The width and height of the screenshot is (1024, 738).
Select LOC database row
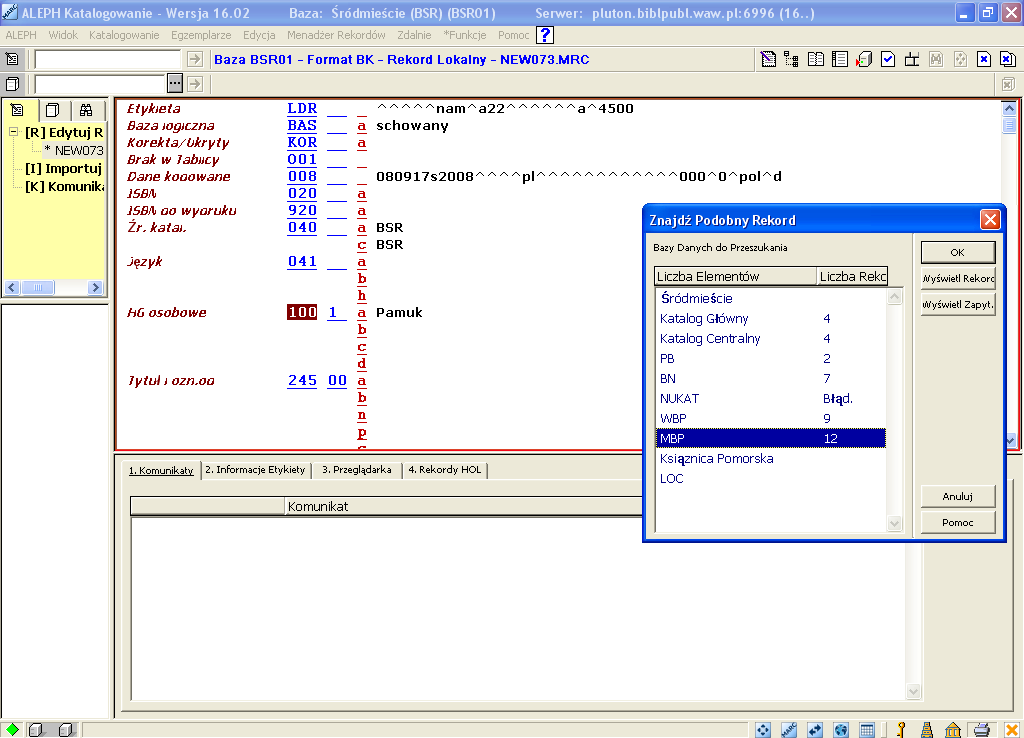771,479
